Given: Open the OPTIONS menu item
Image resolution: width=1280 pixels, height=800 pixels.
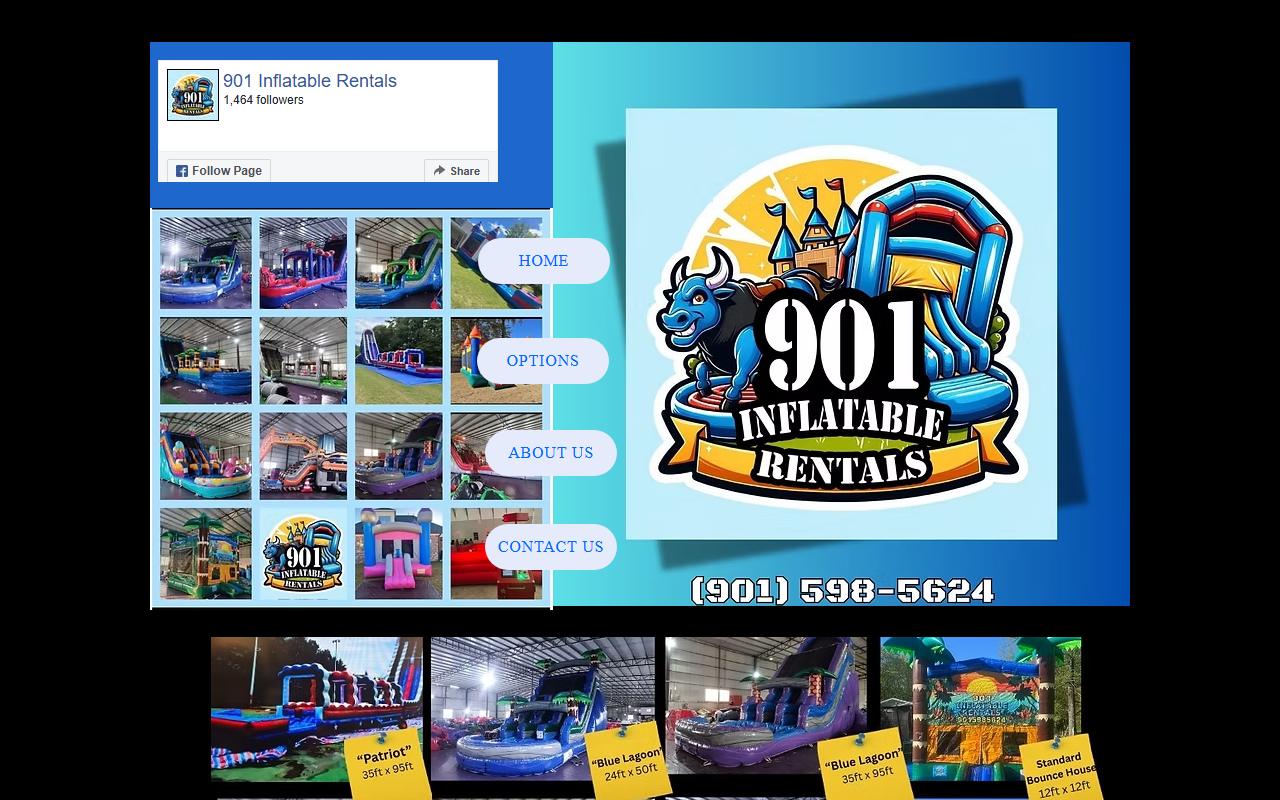Looking at the screenshot, I should 543,361.
